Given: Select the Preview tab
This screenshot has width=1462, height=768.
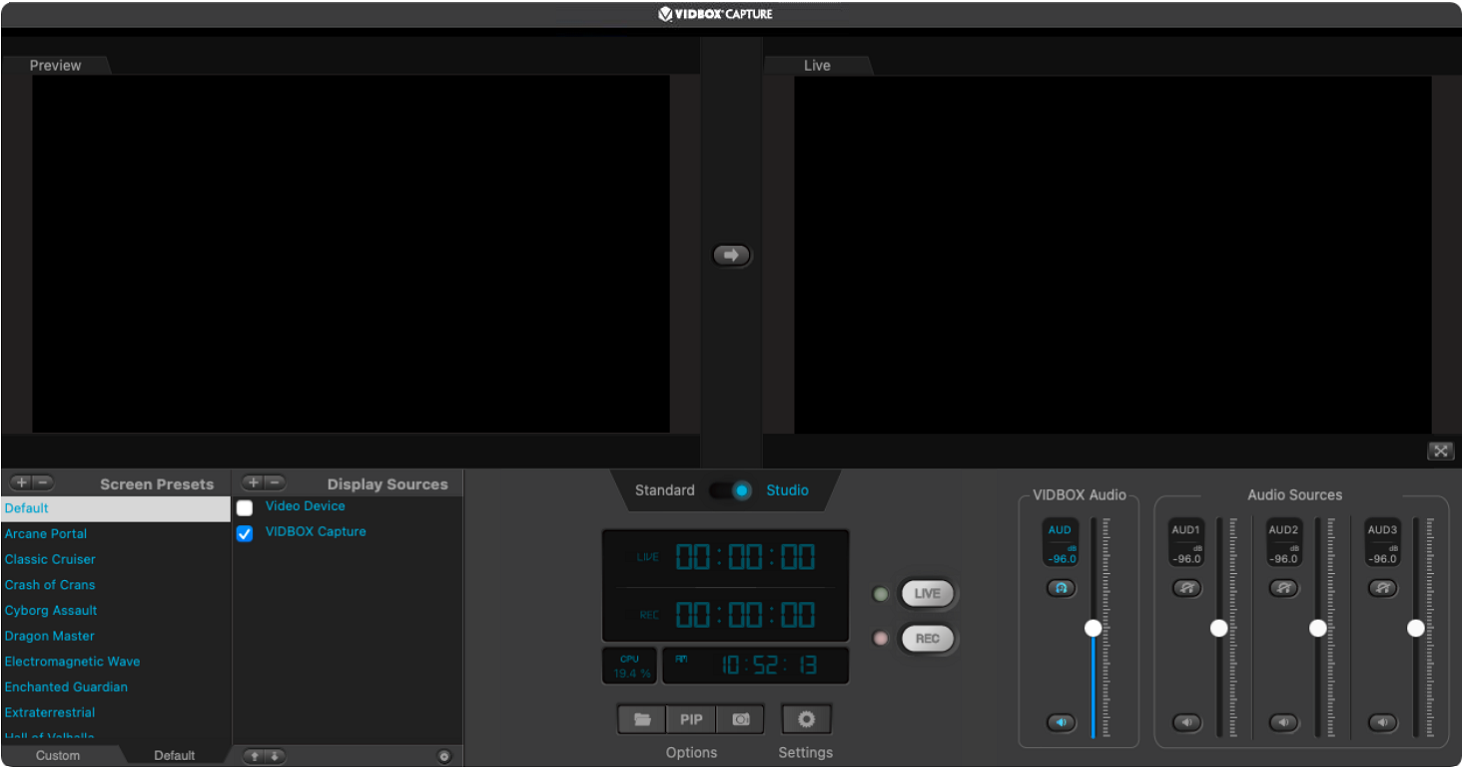Looking at the screenshot, I should click(x=56, y=65).
